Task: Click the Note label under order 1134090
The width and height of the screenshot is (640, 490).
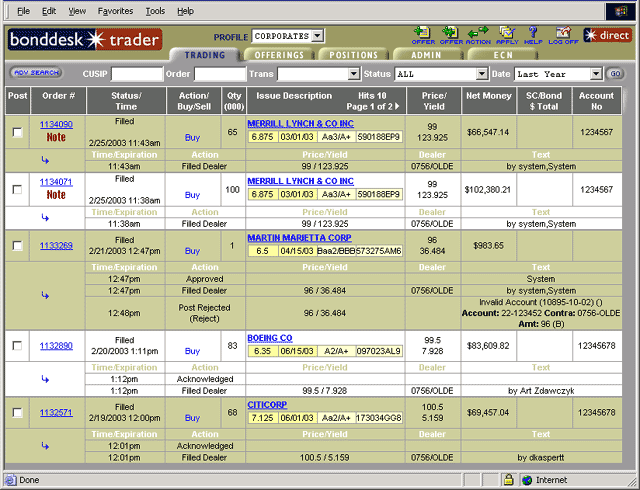Action: (56, 137)
